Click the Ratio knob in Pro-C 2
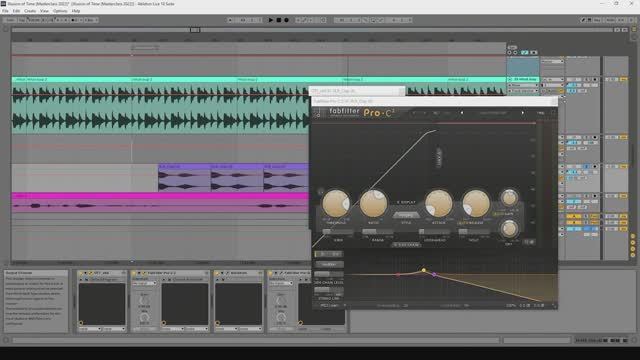Image resolution: width=640 pixels, height=360 pixels. tap(373, 203)
